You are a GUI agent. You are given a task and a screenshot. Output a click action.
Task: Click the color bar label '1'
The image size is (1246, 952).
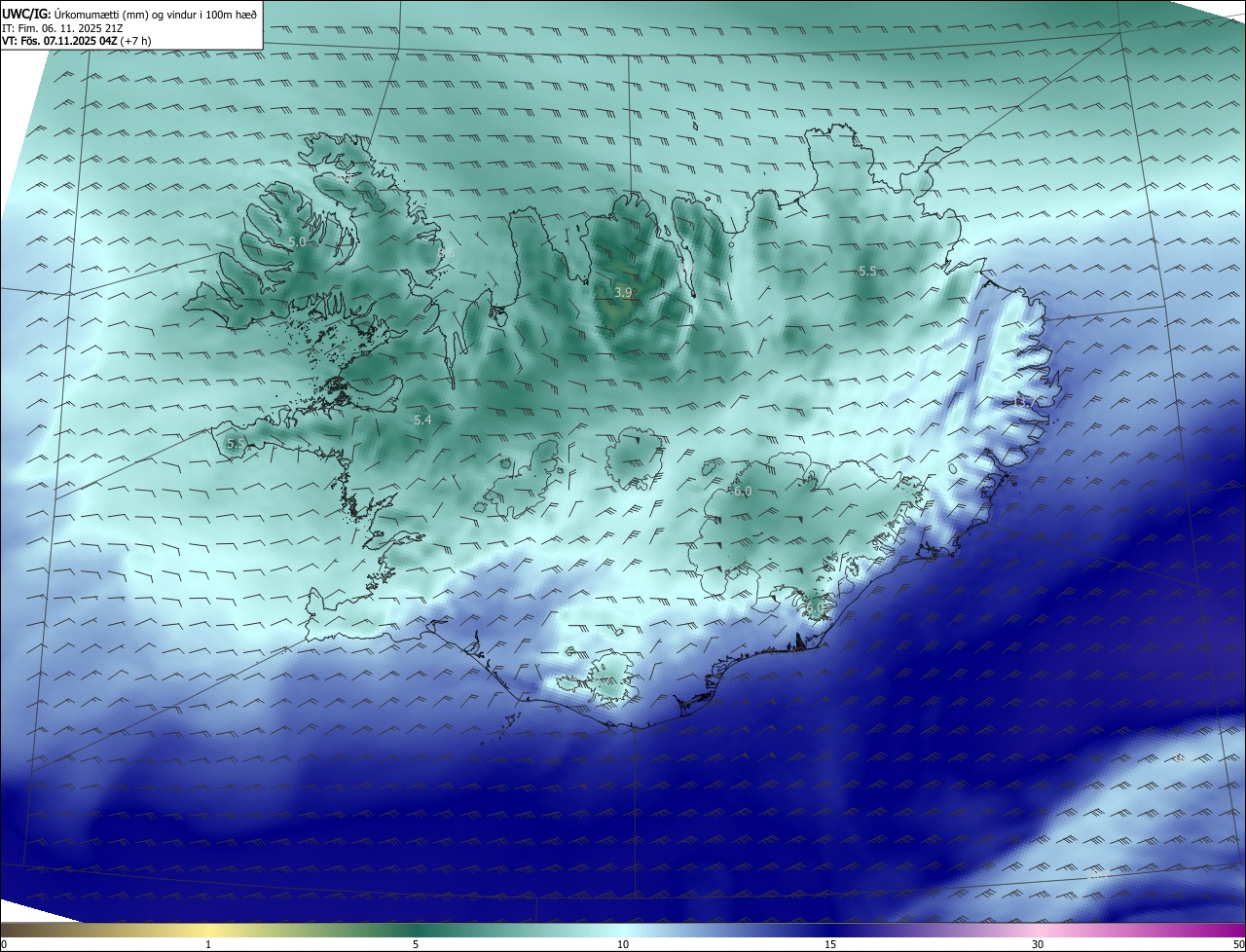tap(209, 944)
